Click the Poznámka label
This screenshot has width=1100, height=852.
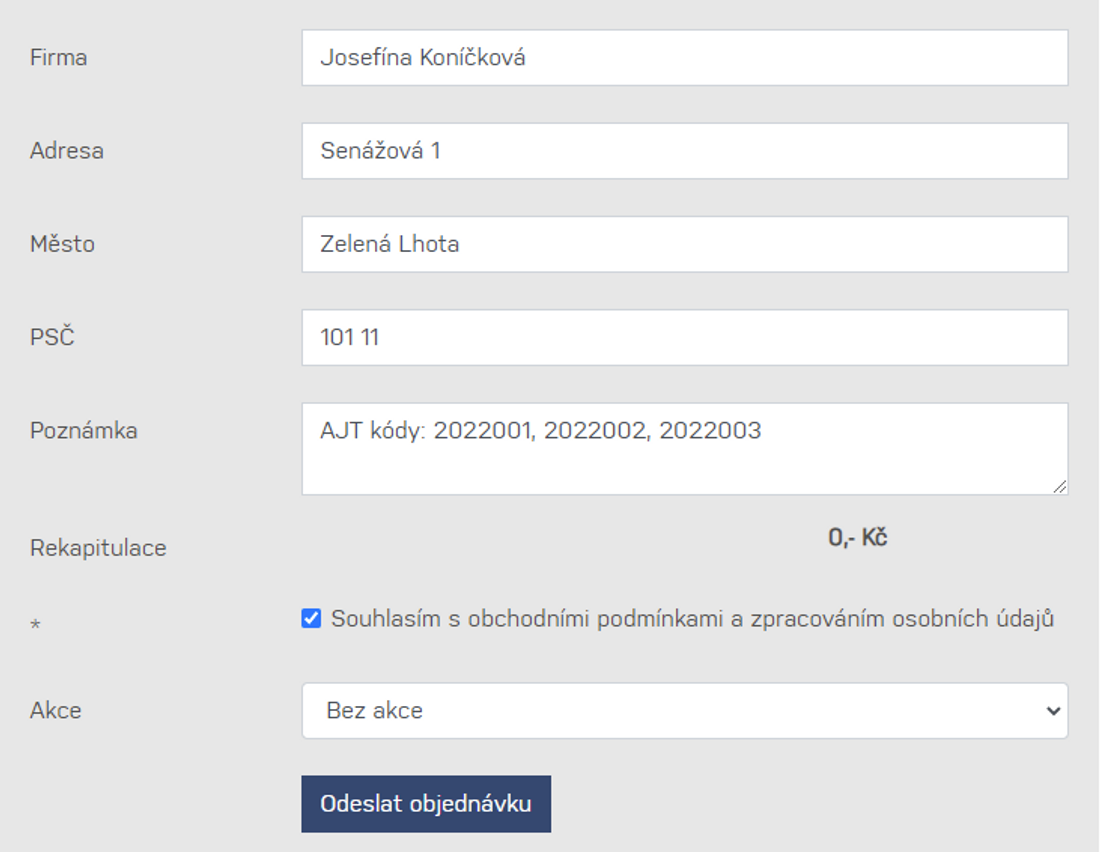(x=83, y=430)
